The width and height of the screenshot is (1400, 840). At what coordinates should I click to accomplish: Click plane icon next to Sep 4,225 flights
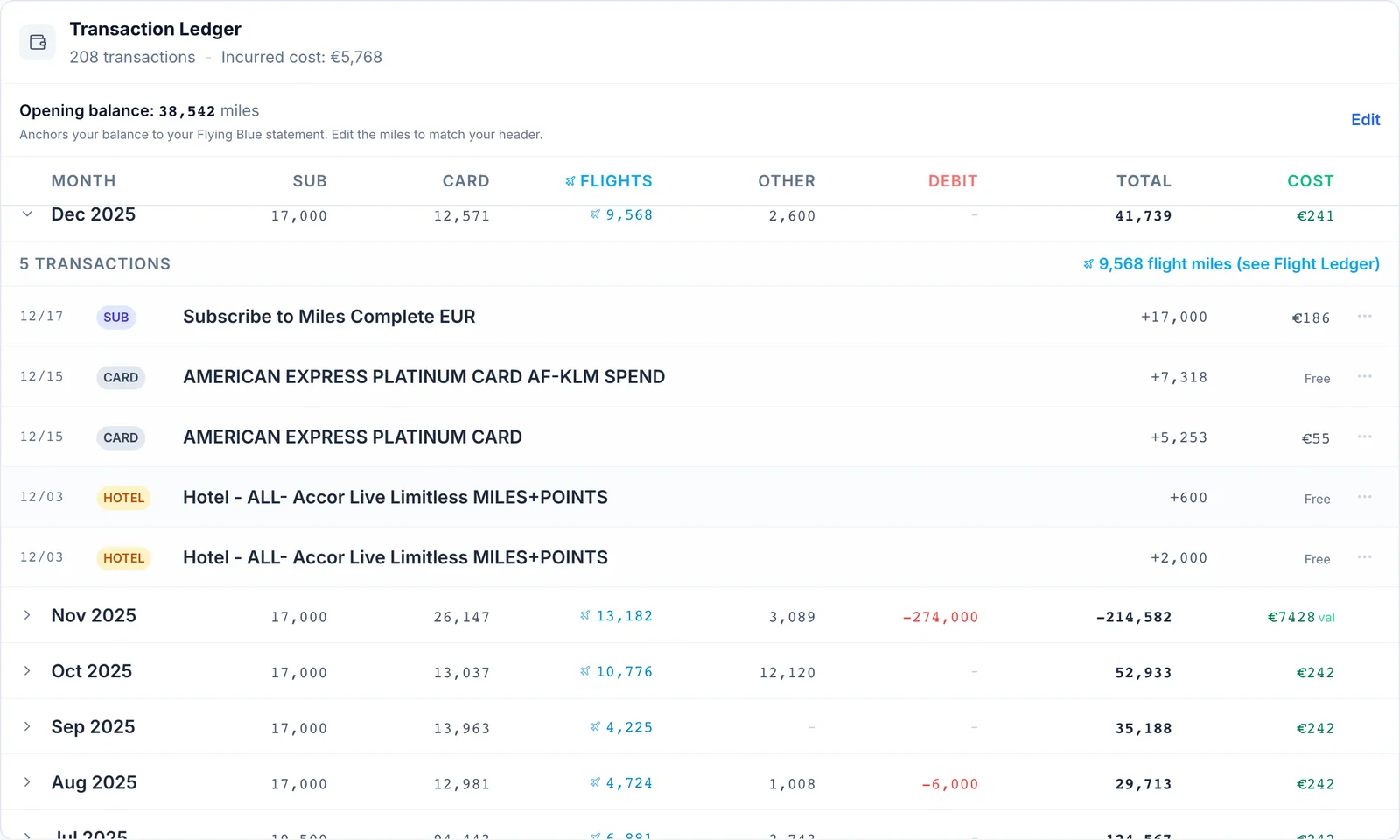click(595, 726)
